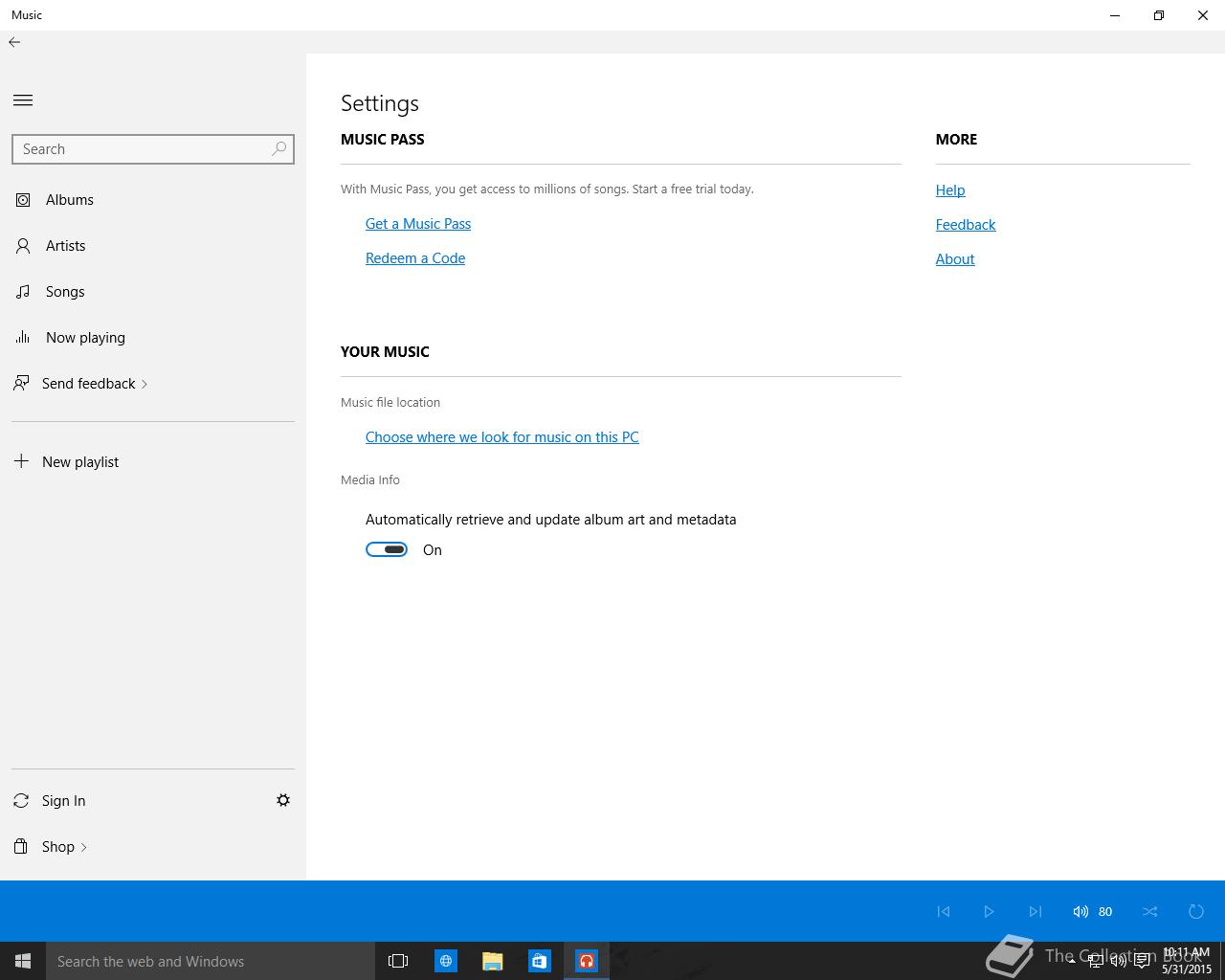The width and height of the screenshot is (1225, 980).
Task: Open Task View from the taskbar
Action: point(398,961)
